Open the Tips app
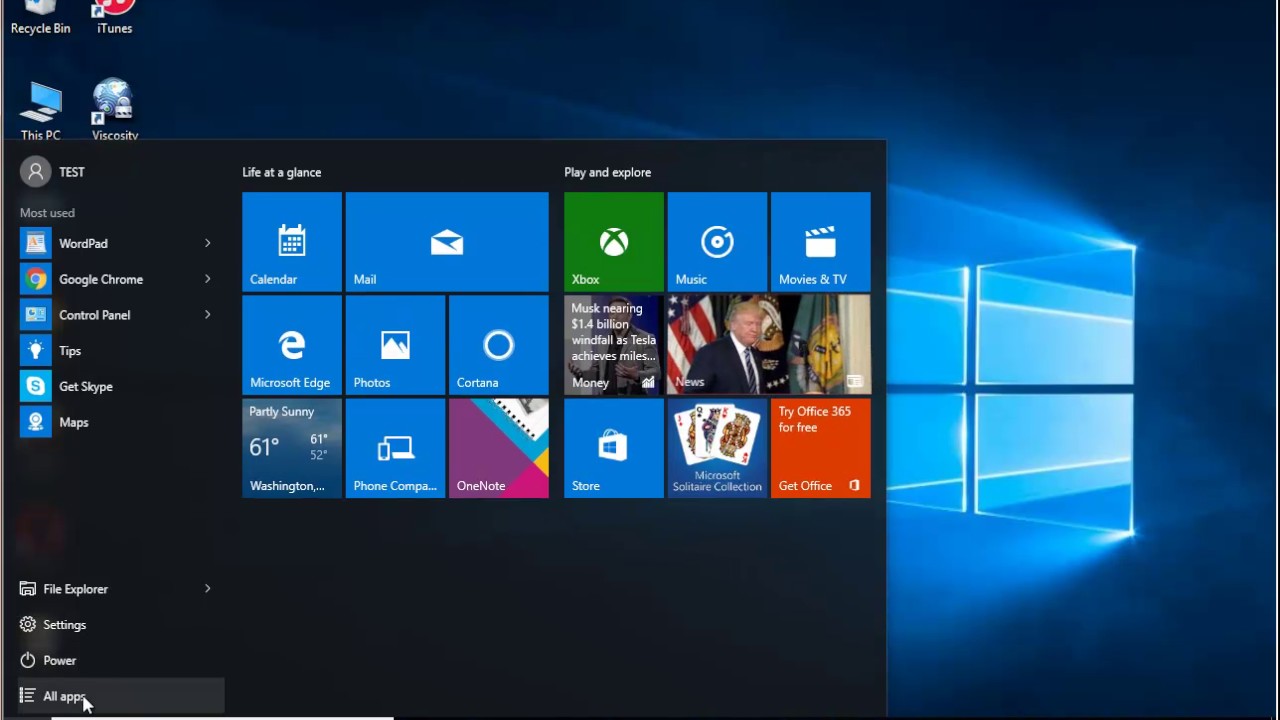 120,351
